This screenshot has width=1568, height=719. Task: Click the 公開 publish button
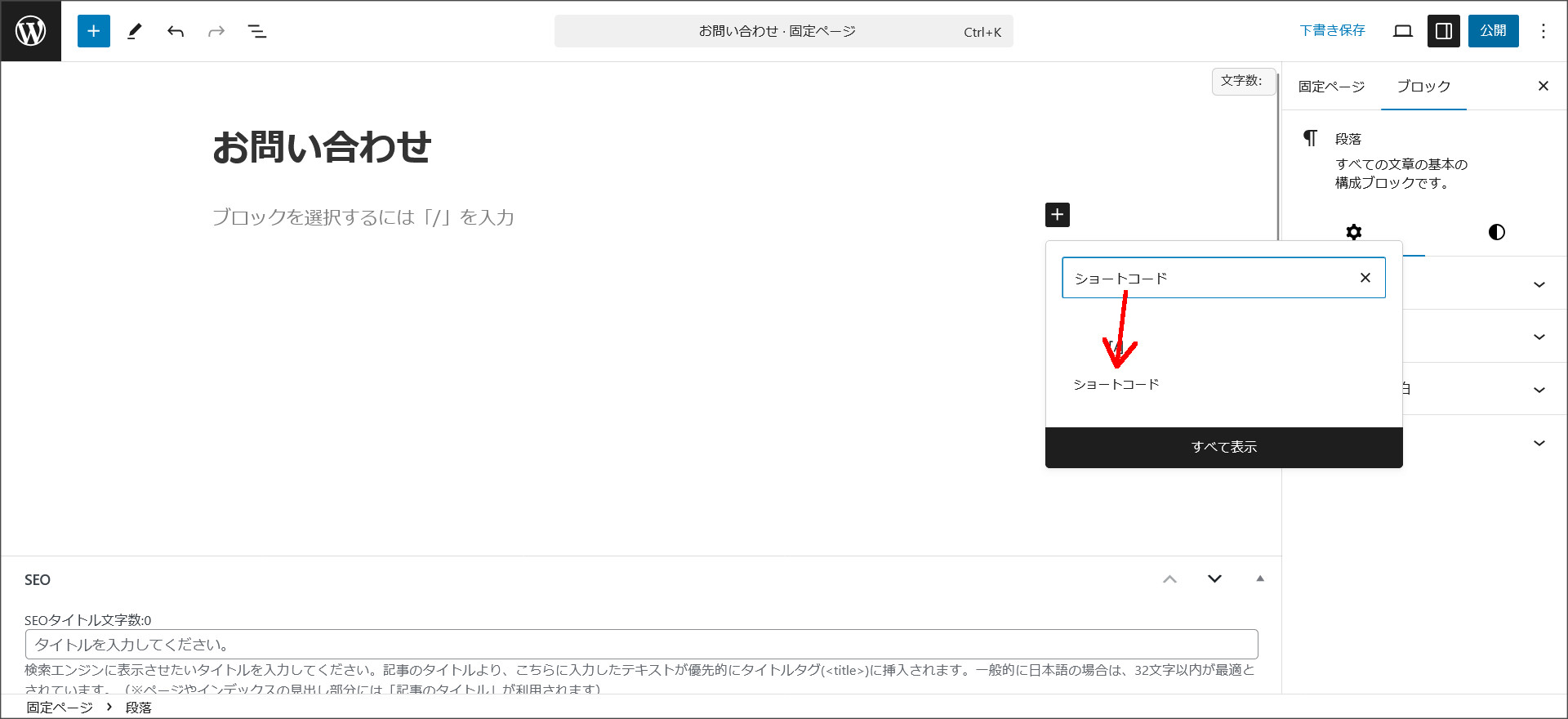[x=1493, y=31]
